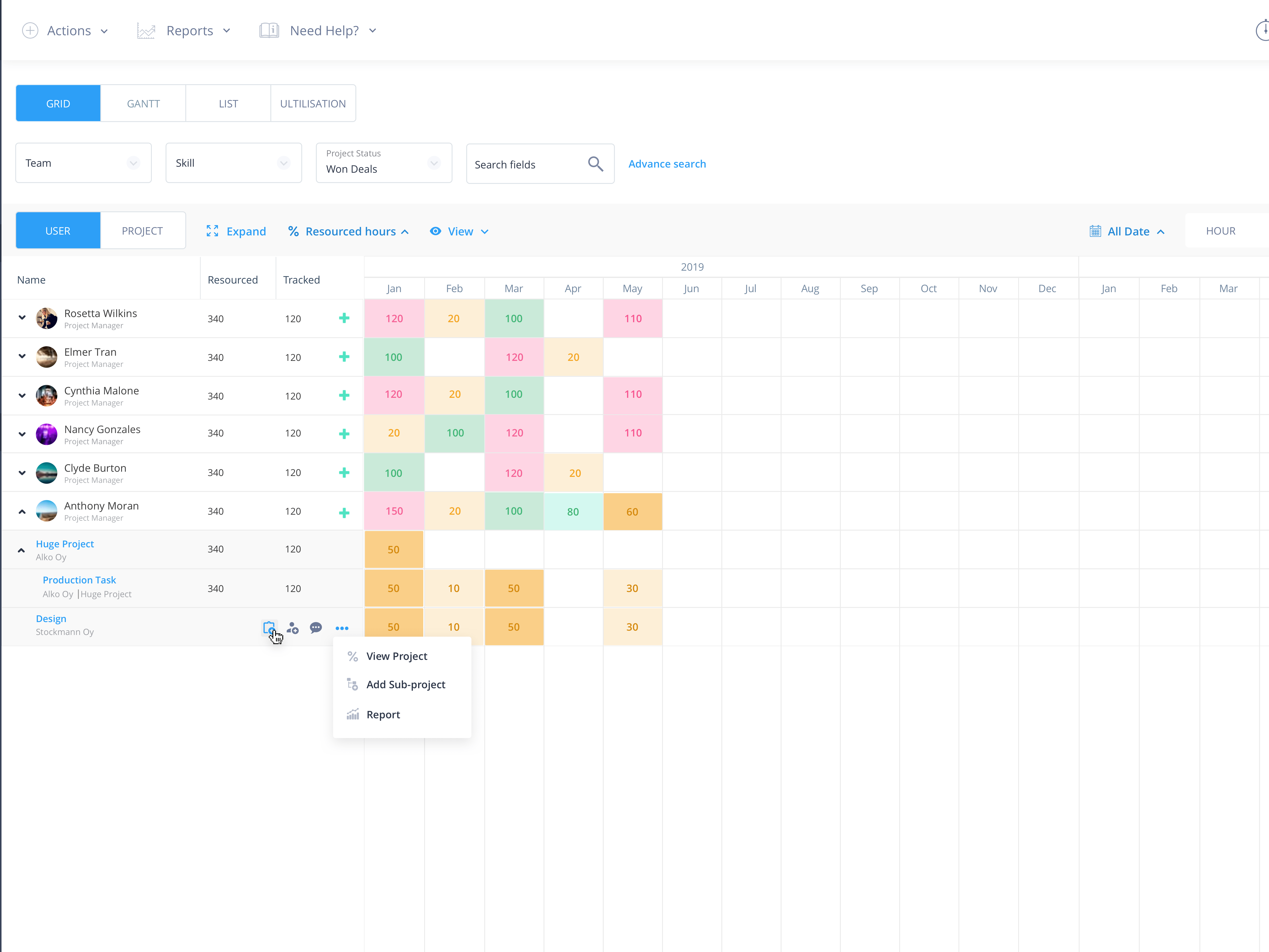1269x952 pixels.
Task: Expand Nancy Gonzales row chevron
Action: point(22,434)
